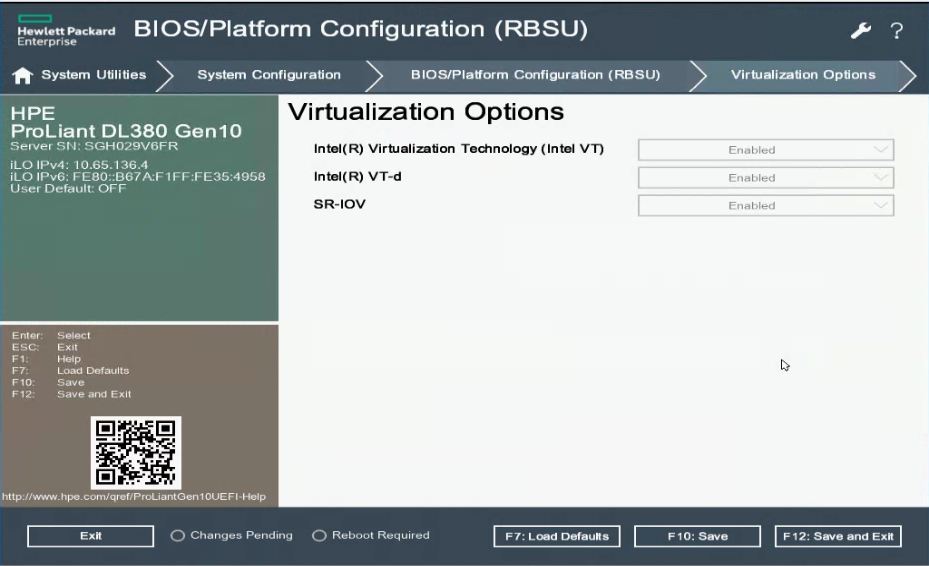929x566 pixels.
Task: Click the iLO IPv6 address text
Action: (x=137, y=177)
